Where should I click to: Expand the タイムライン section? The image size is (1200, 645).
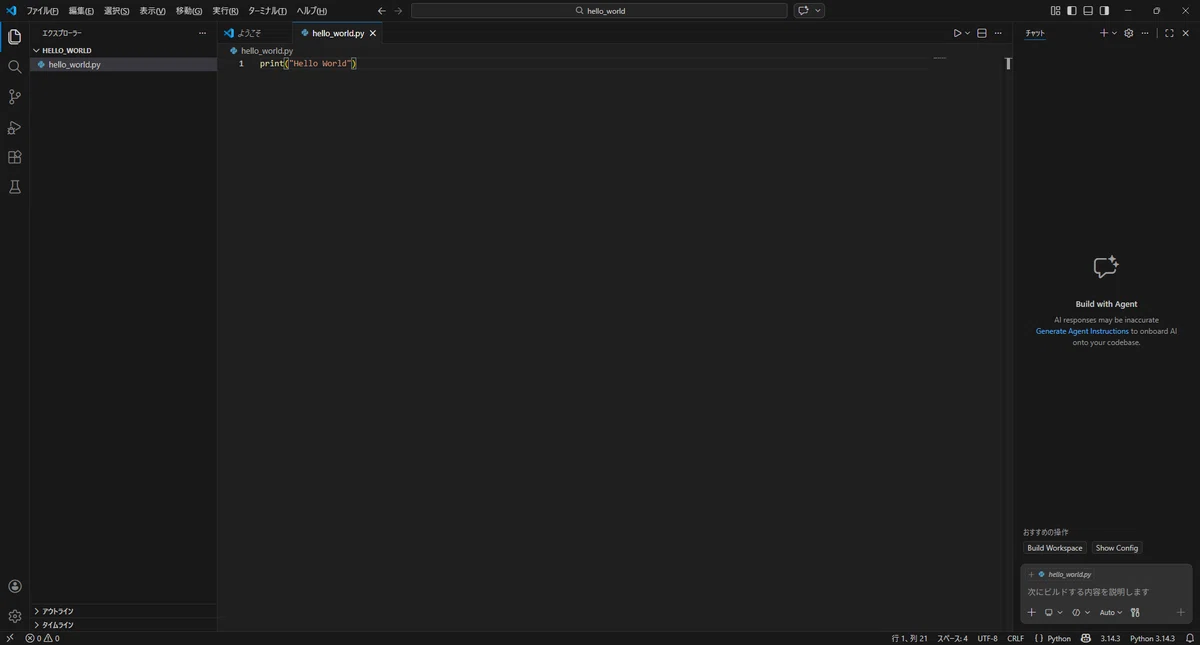(x=123, y=625)
